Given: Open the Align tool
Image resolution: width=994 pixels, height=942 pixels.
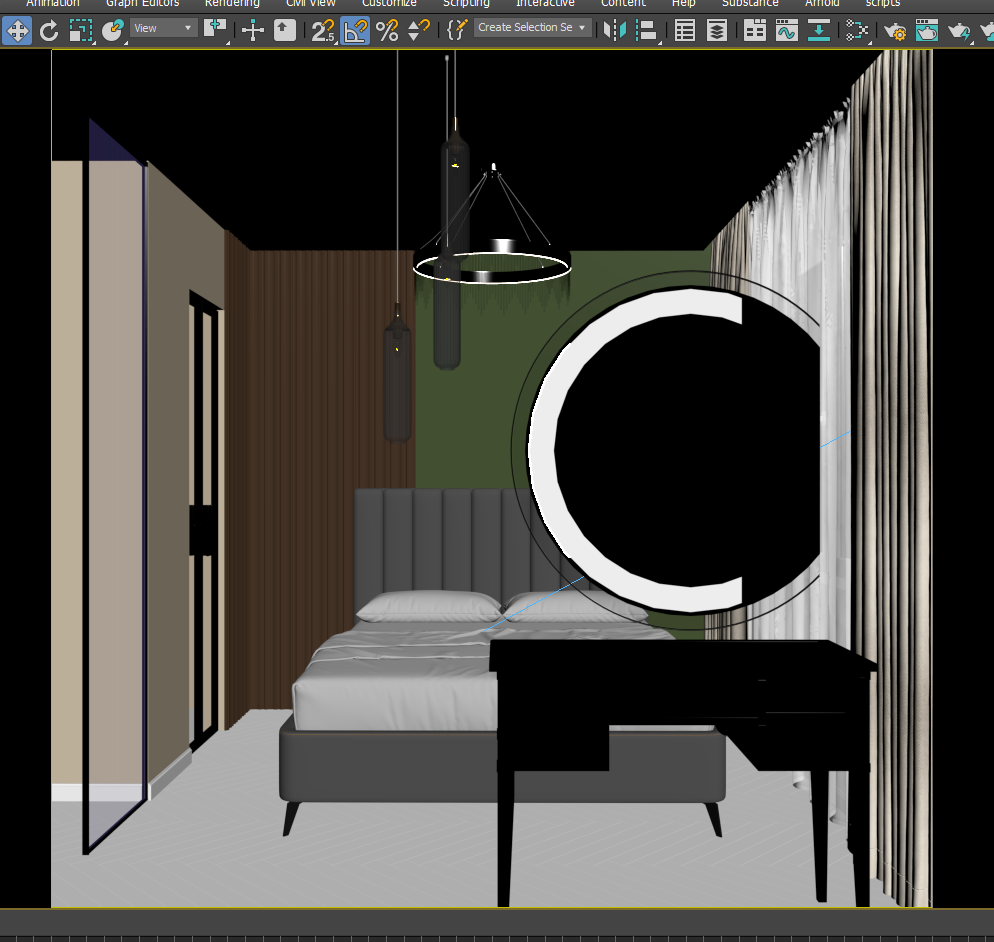Looking at the screenshot, I should click(646, 30).
